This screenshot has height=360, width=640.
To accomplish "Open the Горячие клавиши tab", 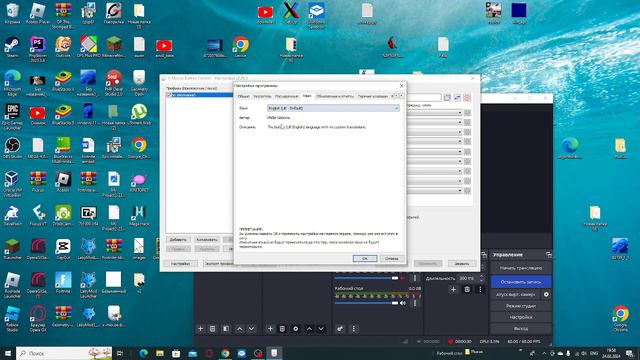I will click(x=372, y=96).
